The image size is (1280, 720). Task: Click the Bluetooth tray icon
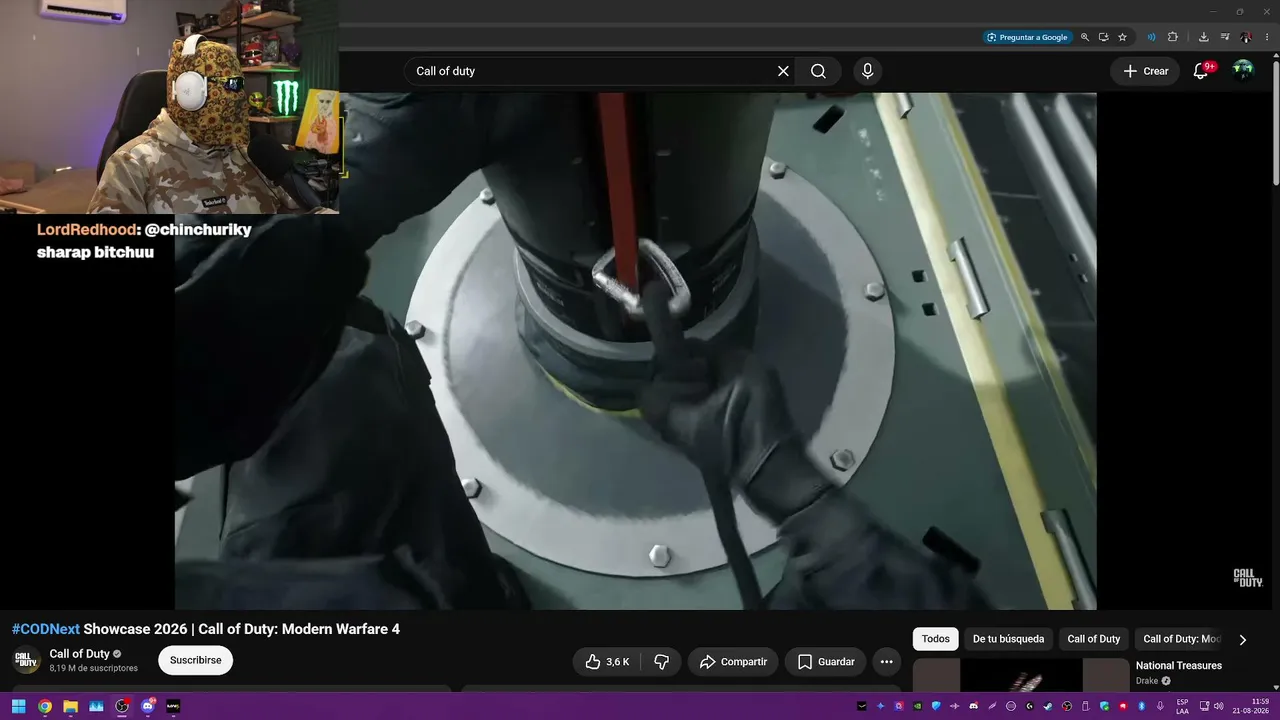(x=1141, y=706)
